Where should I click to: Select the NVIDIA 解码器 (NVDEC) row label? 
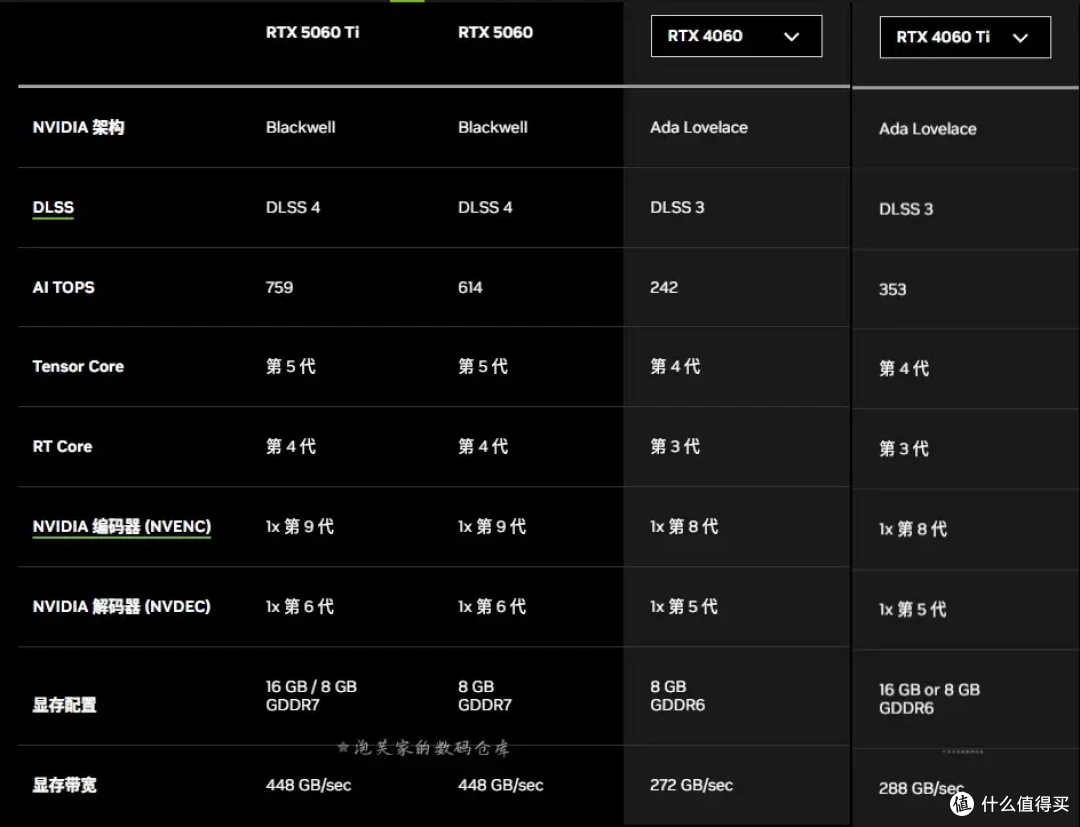point(121,606)
